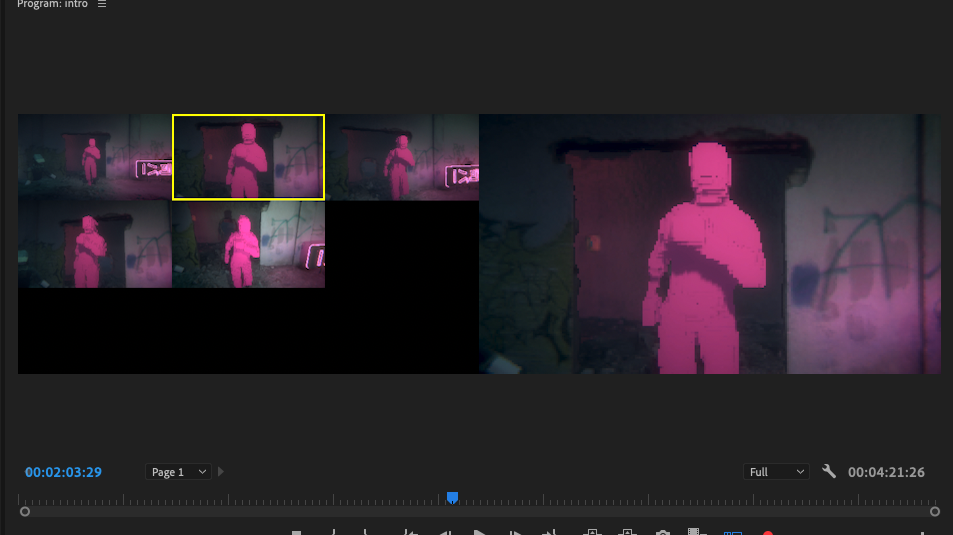Select the yellow-outlined camera angle thumbnail

tap(248, 157)
